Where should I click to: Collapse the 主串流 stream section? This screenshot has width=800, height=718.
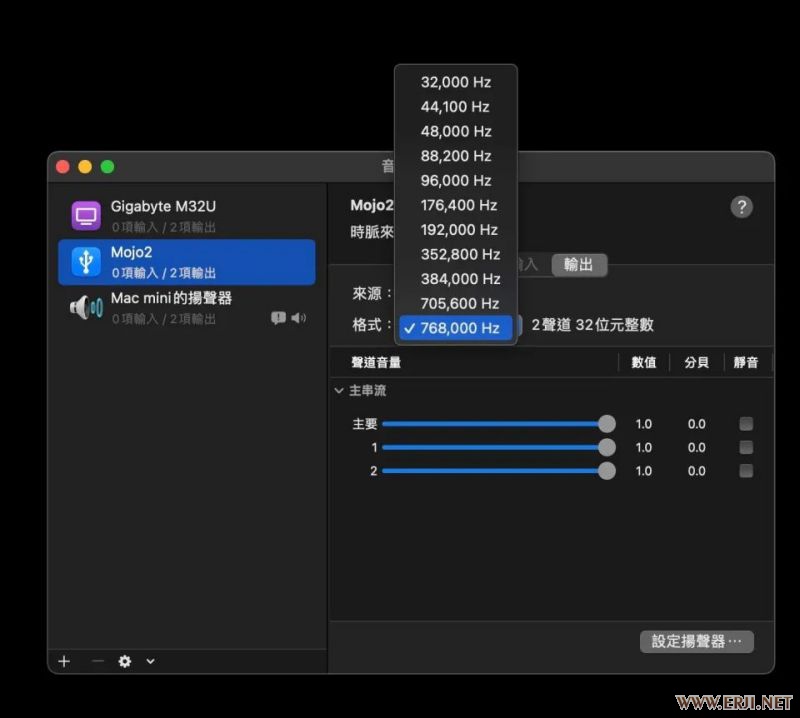339,391
